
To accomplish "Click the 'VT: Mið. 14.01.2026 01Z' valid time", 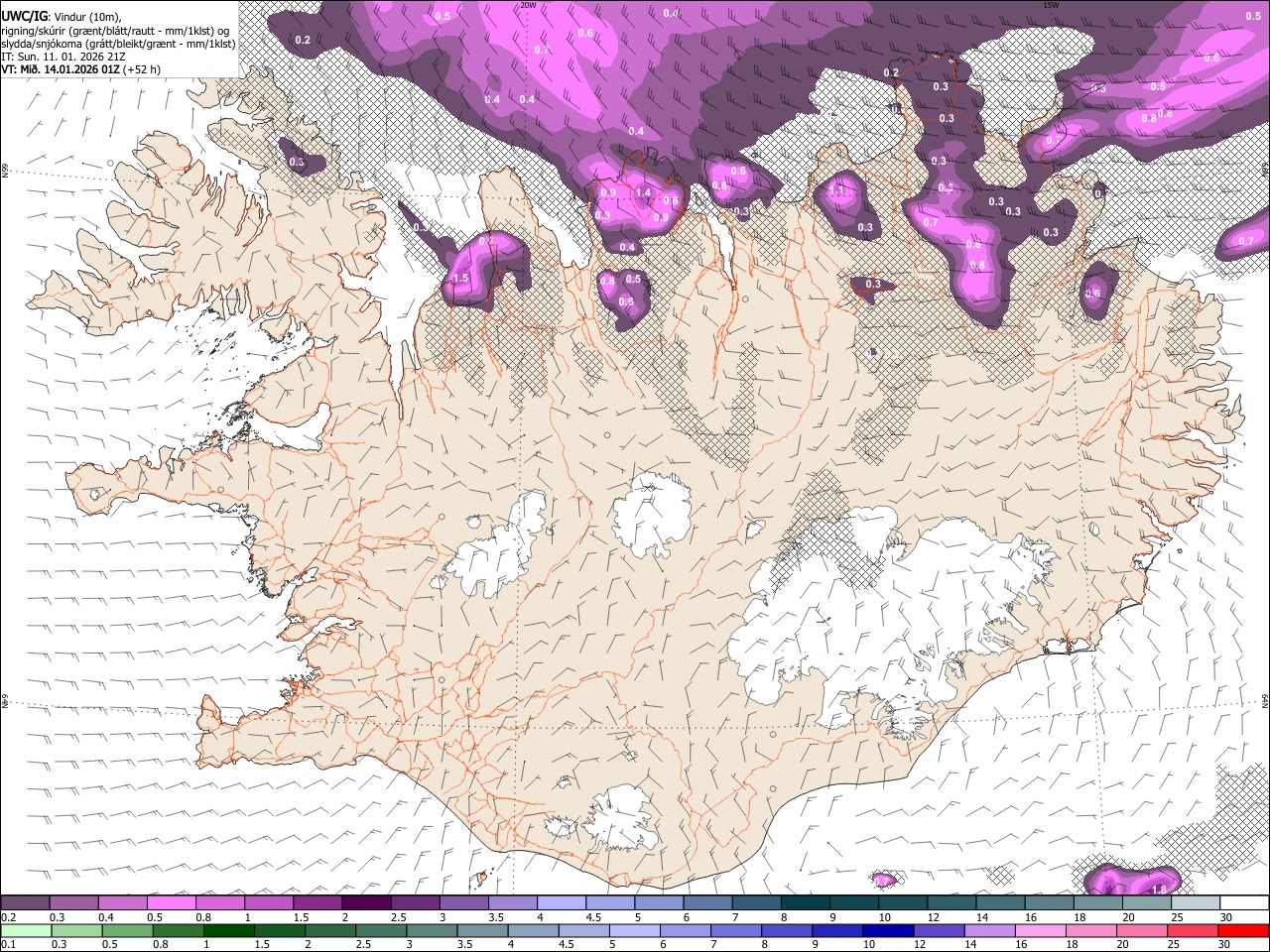I will tap(61, 69).
